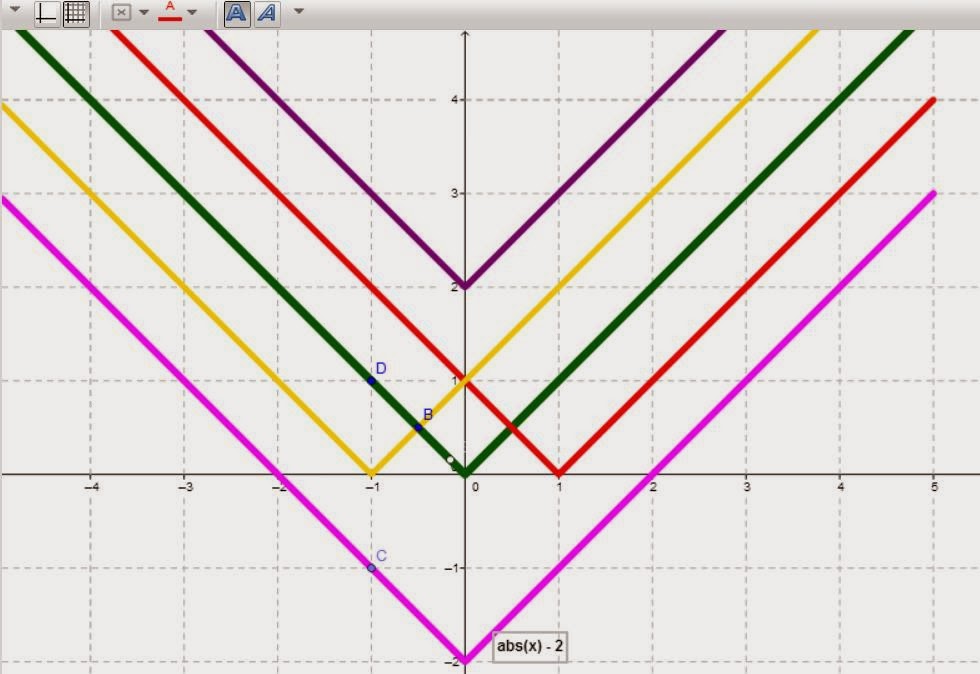The width and height of the screenshot is (980, 674).
Task: Click the bold 'A' formatting icon
Action: coord(236,13)
